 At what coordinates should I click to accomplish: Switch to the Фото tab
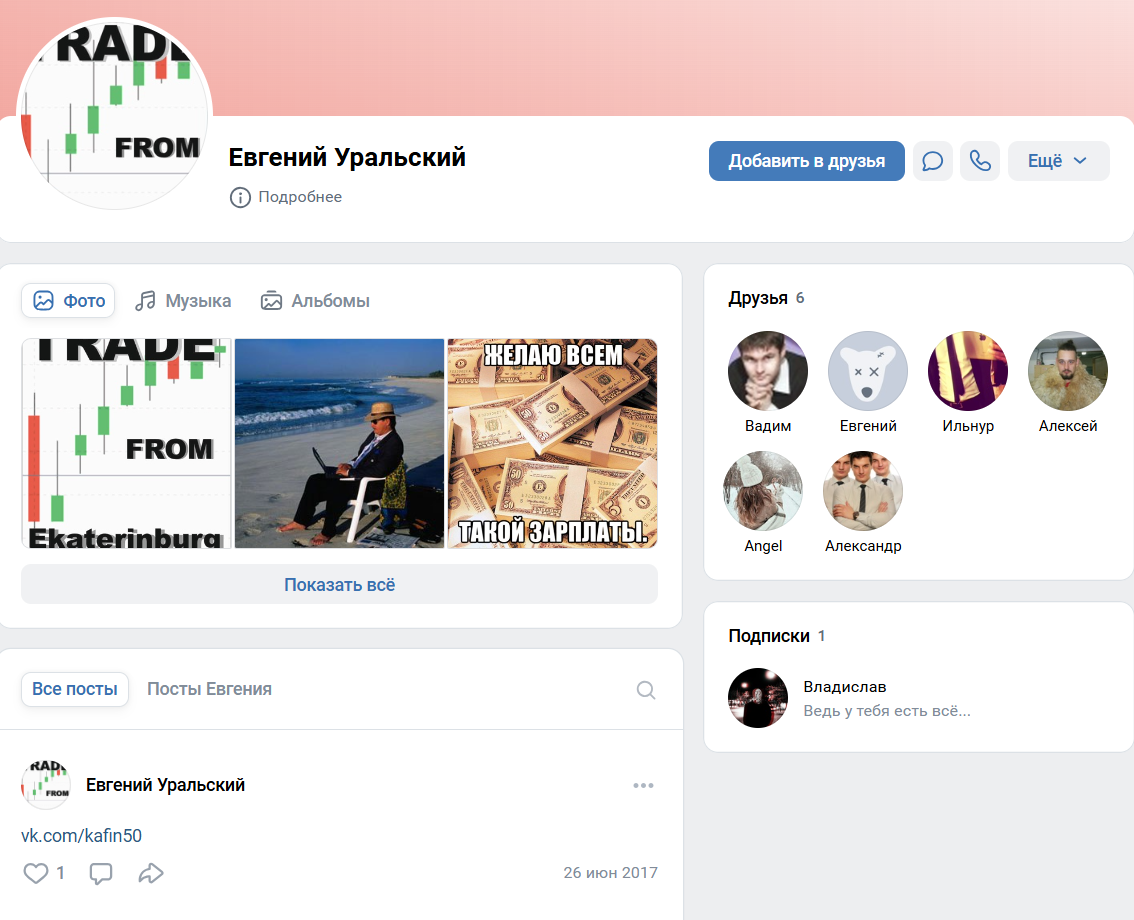click(69, 301)
